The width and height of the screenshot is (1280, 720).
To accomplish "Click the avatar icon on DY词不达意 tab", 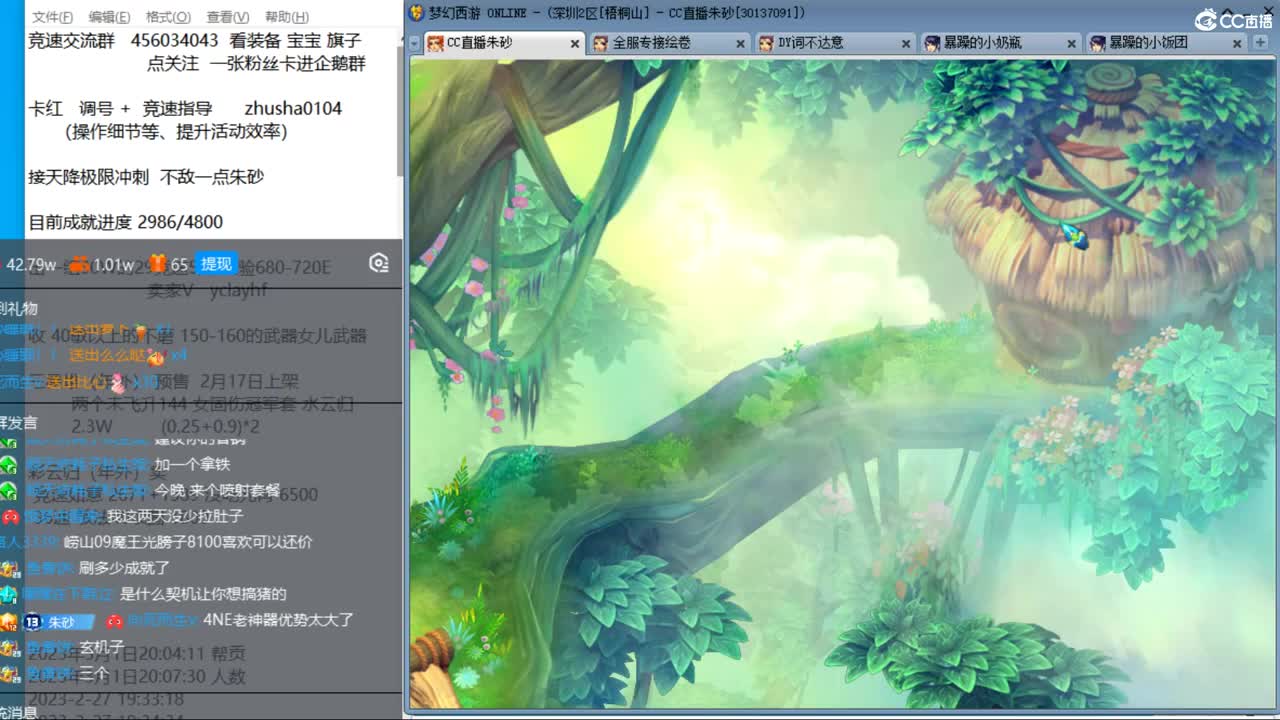I will (766, 43).
